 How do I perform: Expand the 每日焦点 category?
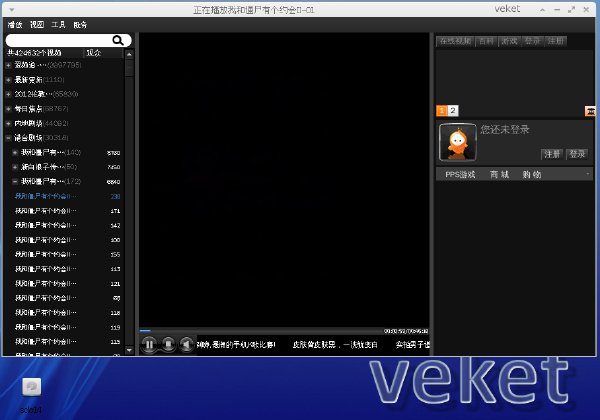click(8, 109)
